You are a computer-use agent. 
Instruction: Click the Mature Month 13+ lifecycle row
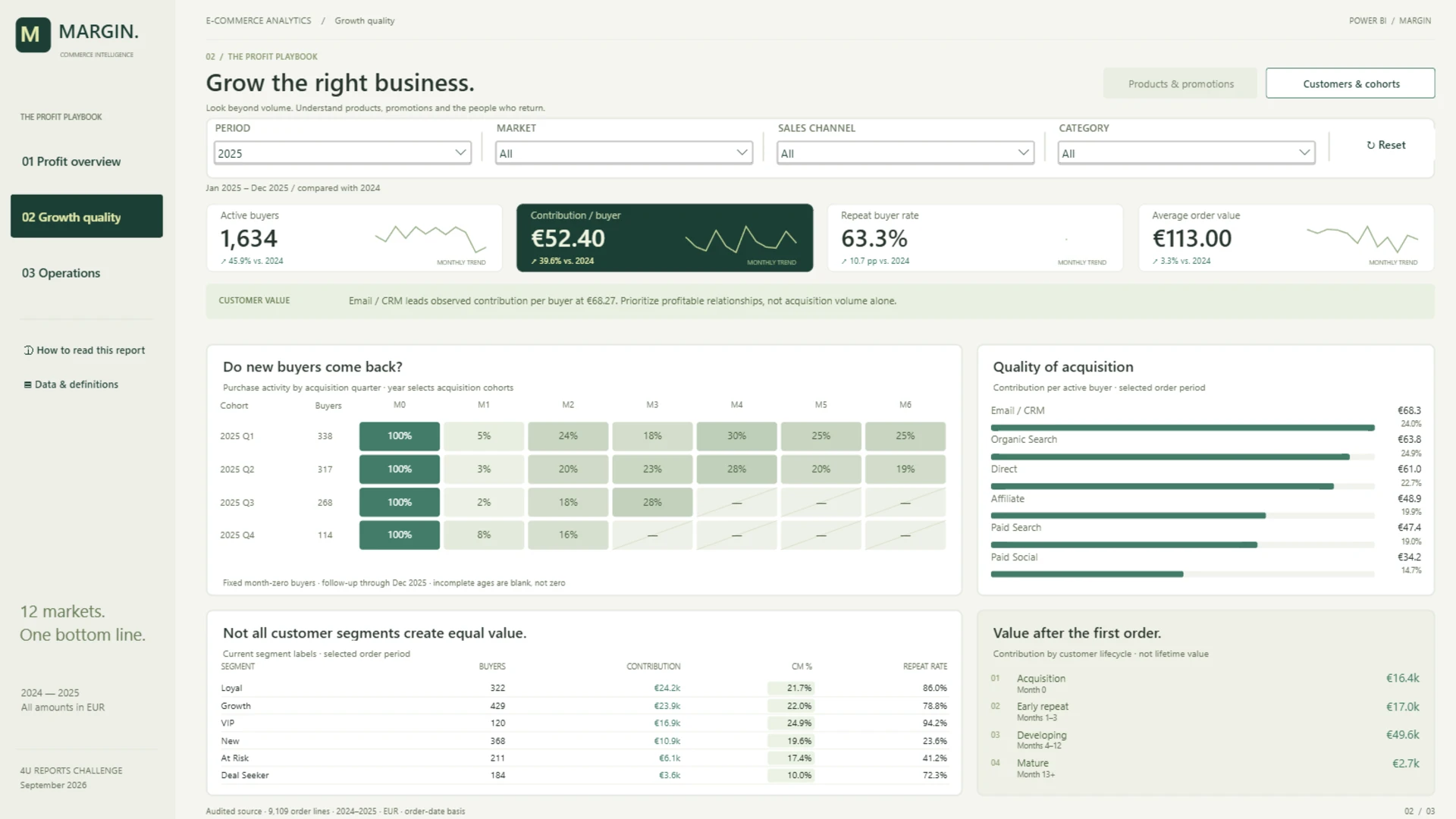point(1205,768)
